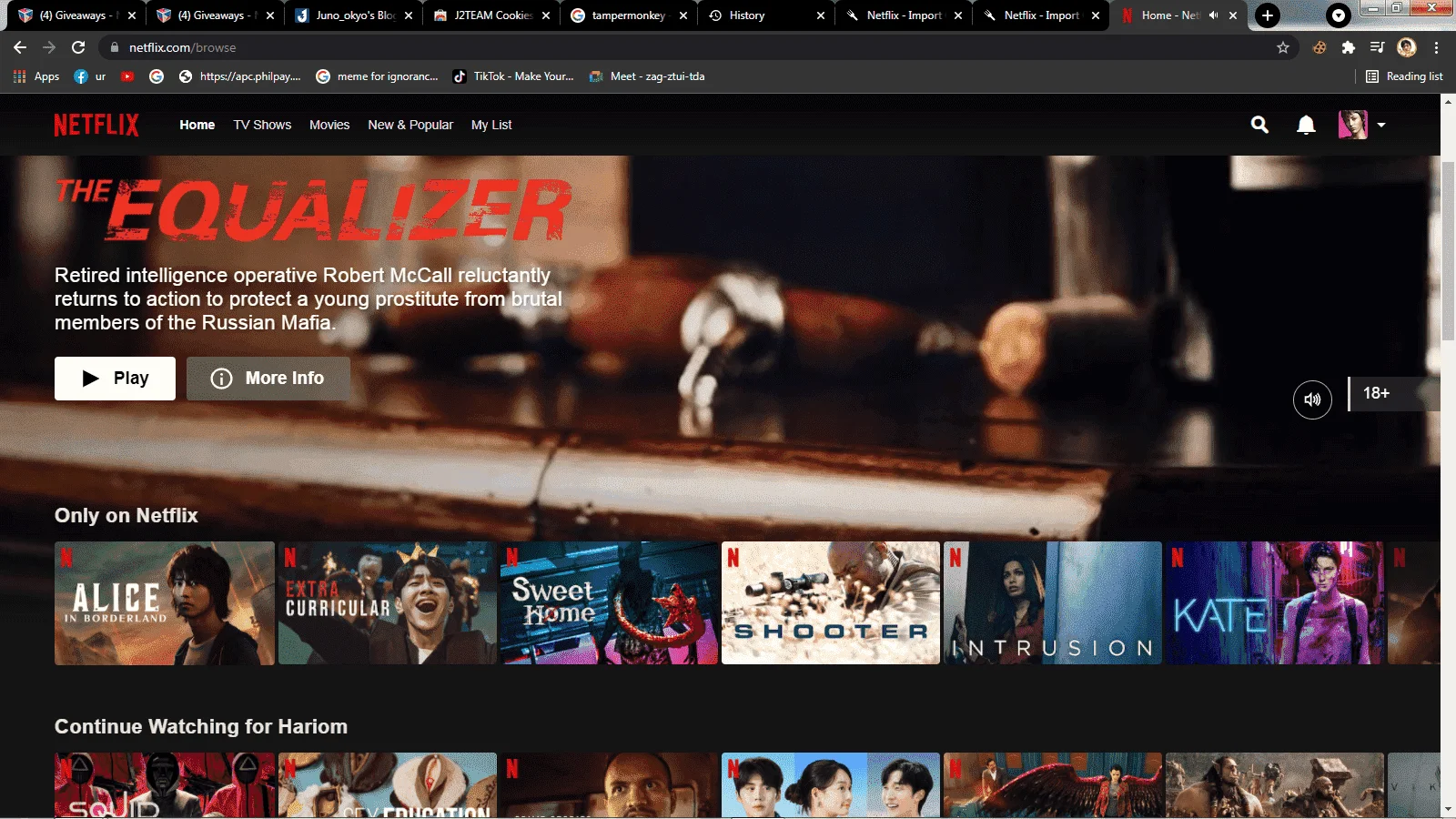1456x819 pixels.
Task: Bookmark this page with star icon
Action: [x=1283, y=47]
